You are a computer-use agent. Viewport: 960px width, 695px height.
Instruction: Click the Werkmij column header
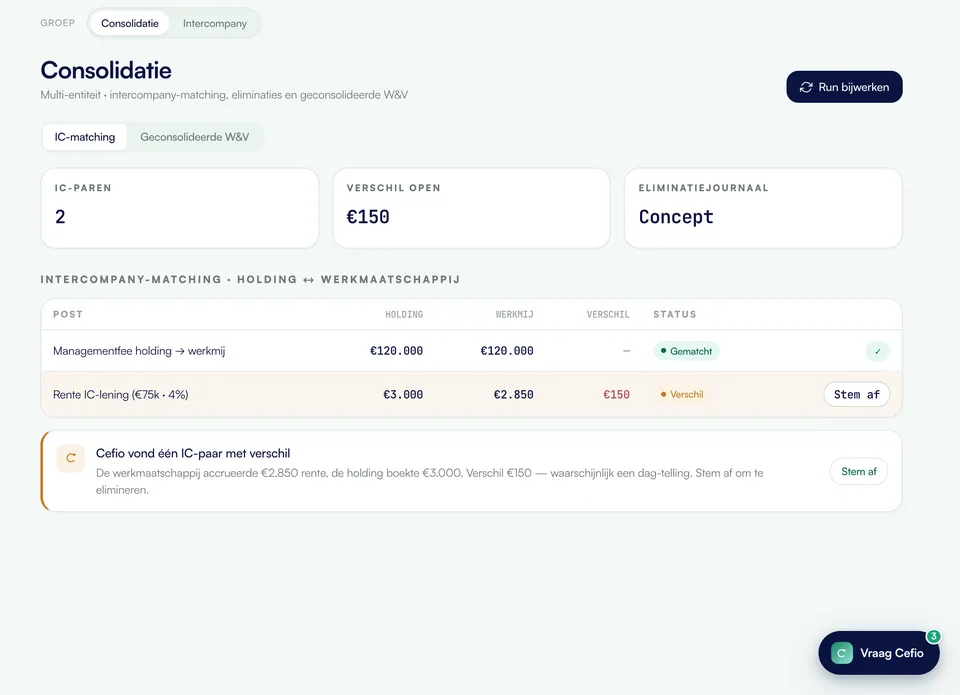514,314
